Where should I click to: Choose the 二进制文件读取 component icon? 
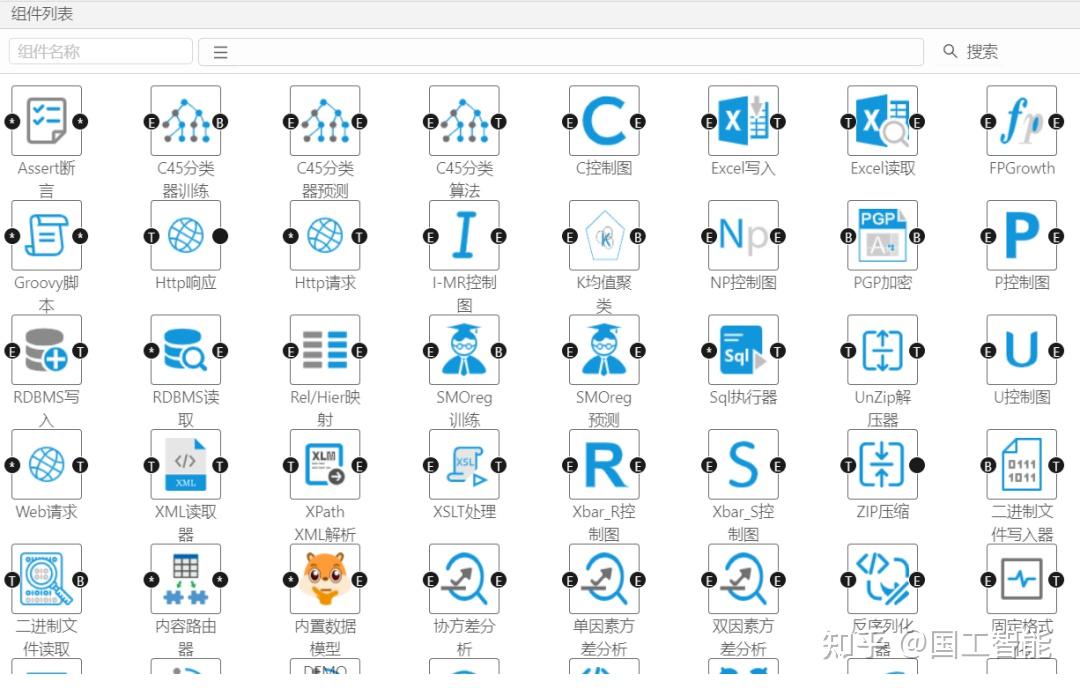point(46,579)
